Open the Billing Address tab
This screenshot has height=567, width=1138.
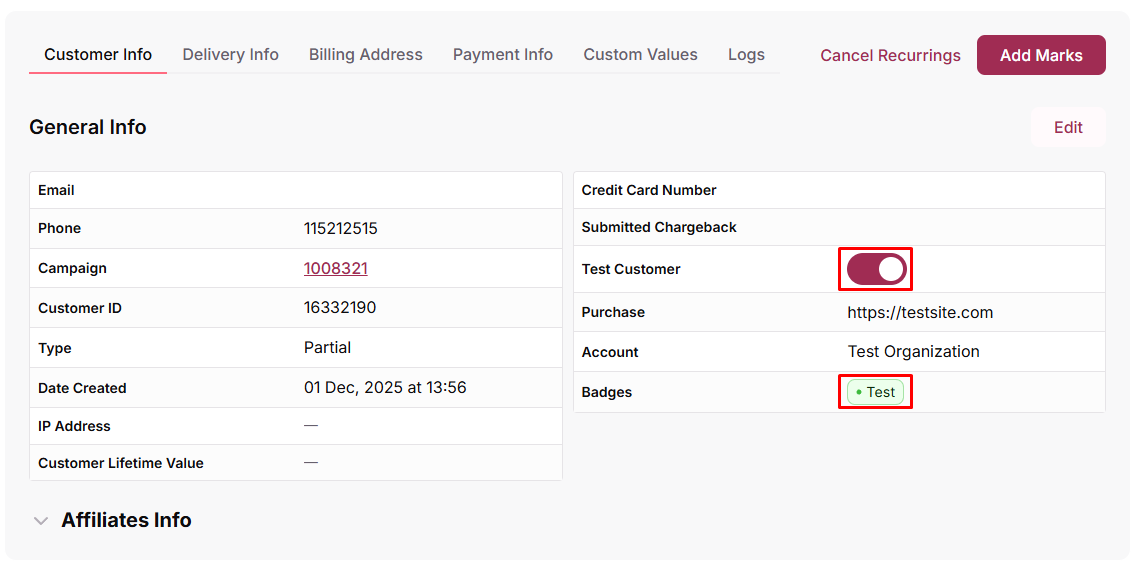366,54
